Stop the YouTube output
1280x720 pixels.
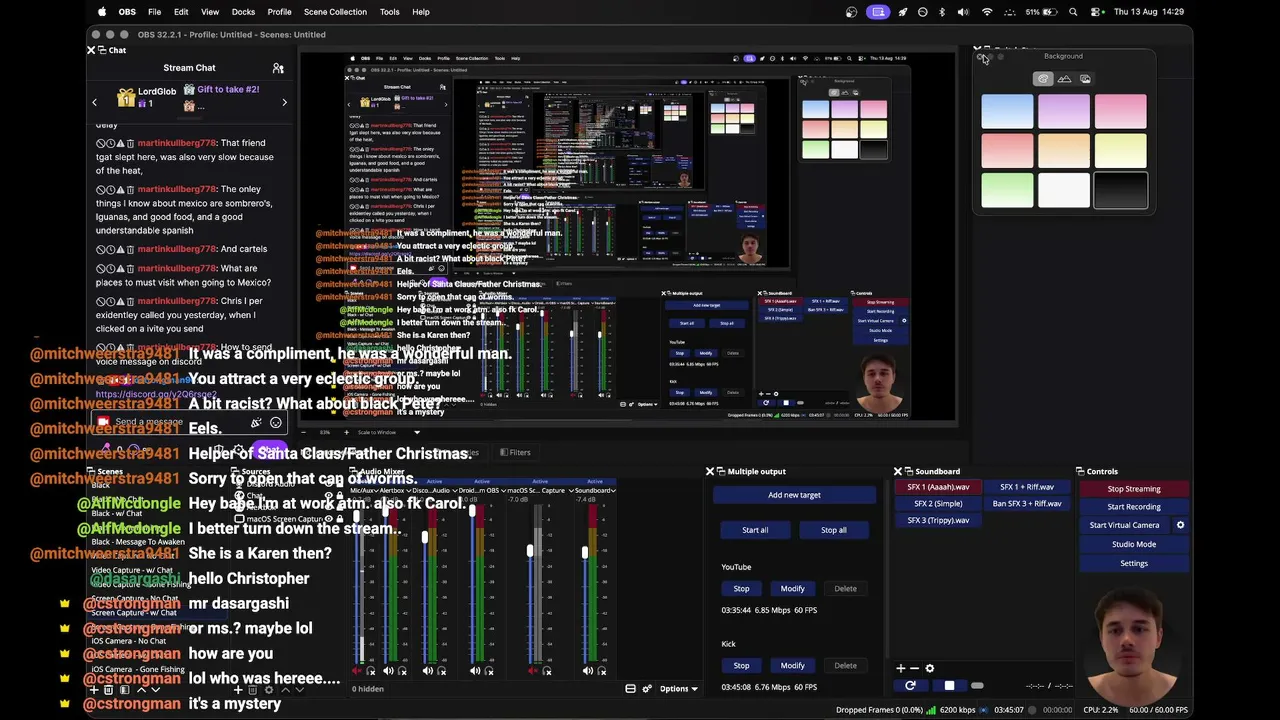(x=741, y=589)
